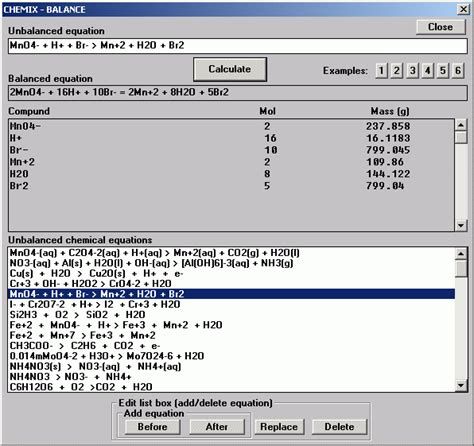Add the equation Before the selected entry
Image resolution: width=474 pixels, height=446 pixels.
tap(153, 427)
